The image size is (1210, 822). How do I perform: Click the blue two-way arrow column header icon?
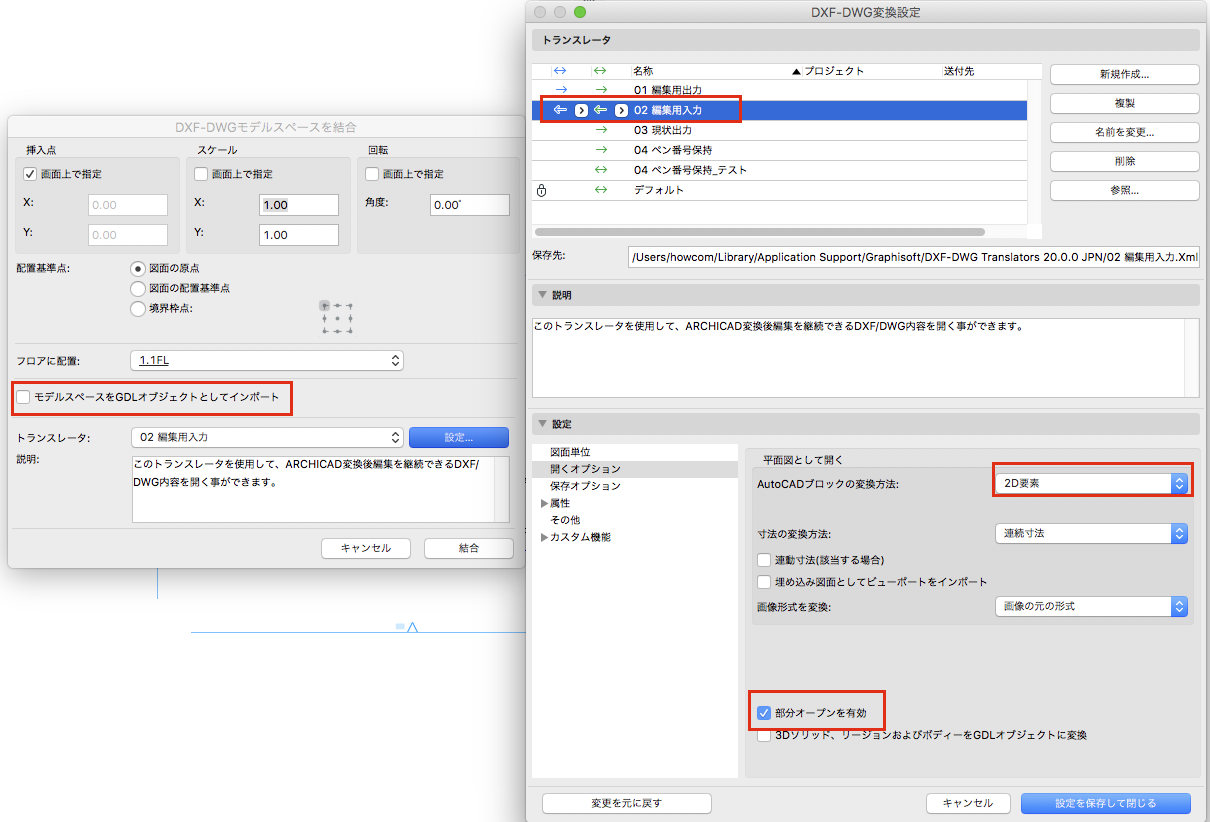pos(560,71)
